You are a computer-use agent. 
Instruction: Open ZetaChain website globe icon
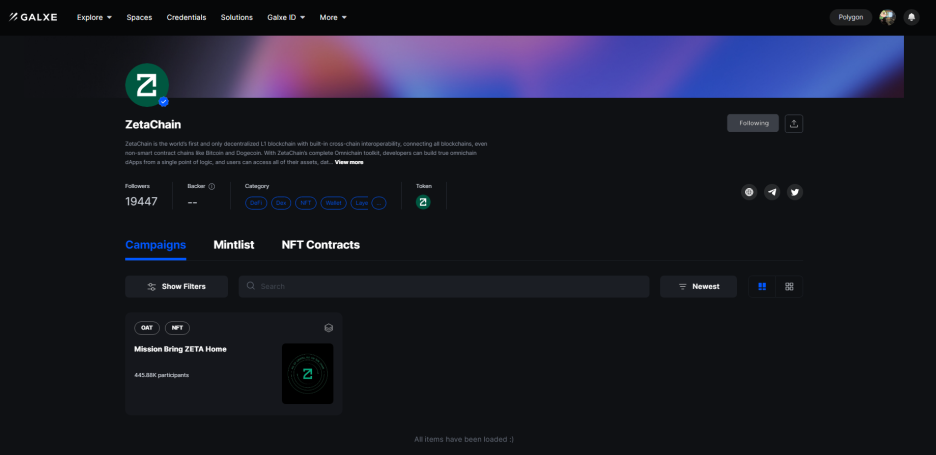[749, 192]
